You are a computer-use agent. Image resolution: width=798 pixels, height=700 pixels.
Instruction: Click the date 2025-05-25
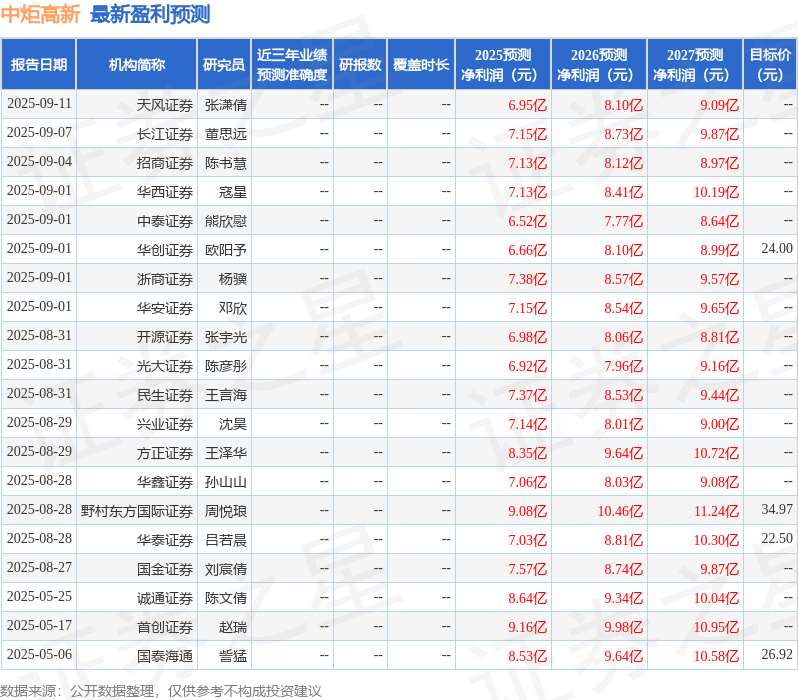pos(39,597)
